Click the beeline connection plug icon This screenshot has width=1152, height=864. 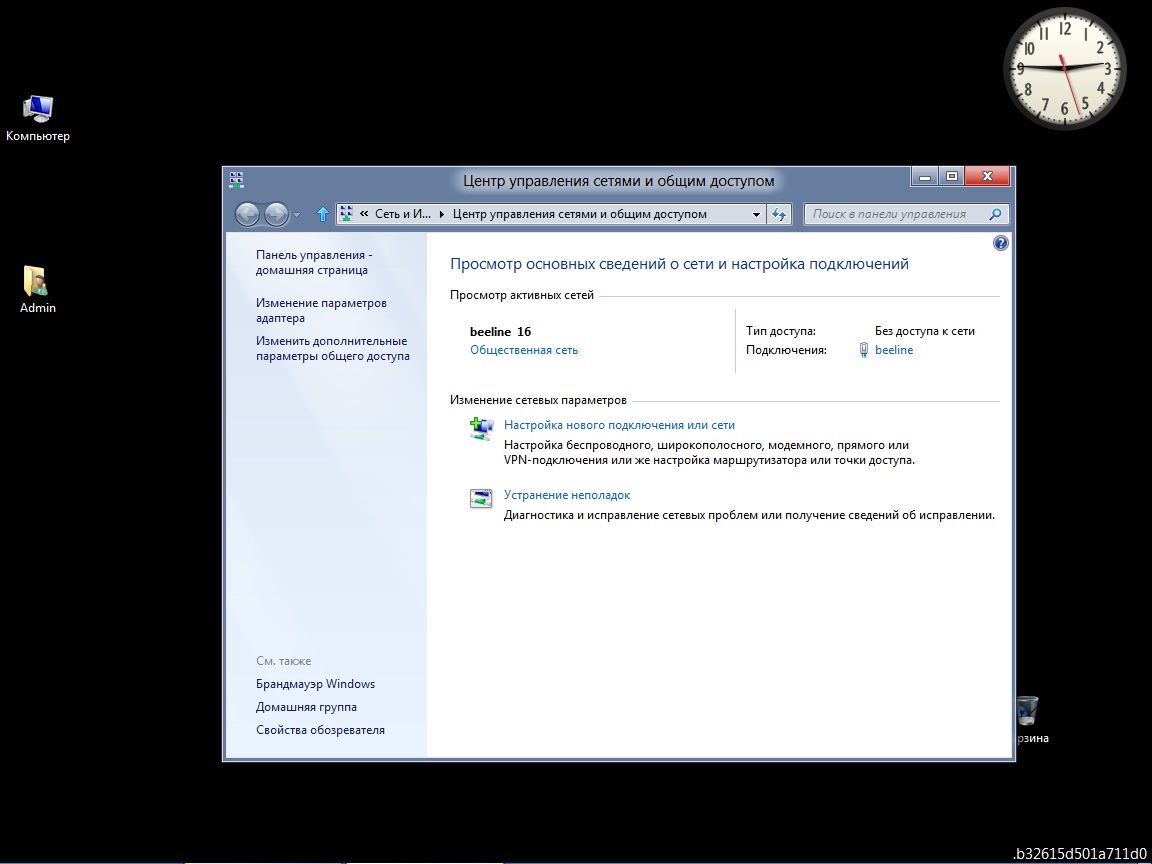864,350
